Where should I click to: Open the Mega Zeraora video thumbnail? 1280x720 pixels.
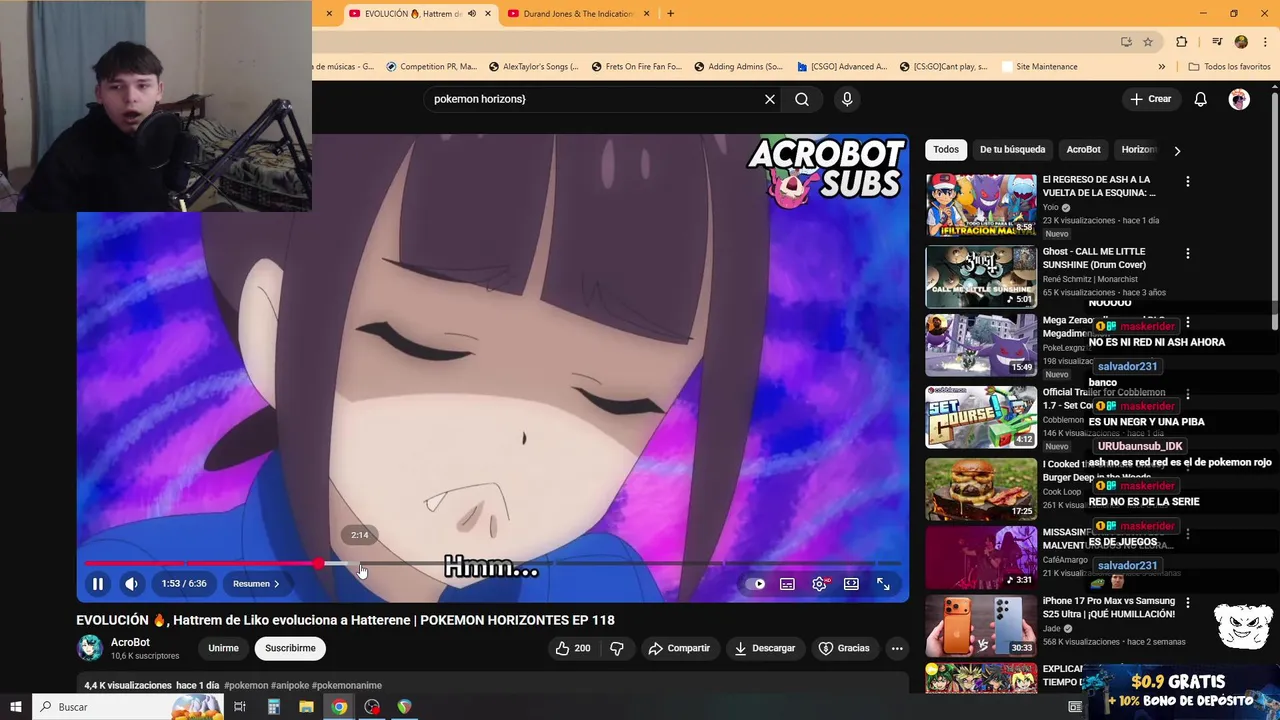click(x=981, y=345)
